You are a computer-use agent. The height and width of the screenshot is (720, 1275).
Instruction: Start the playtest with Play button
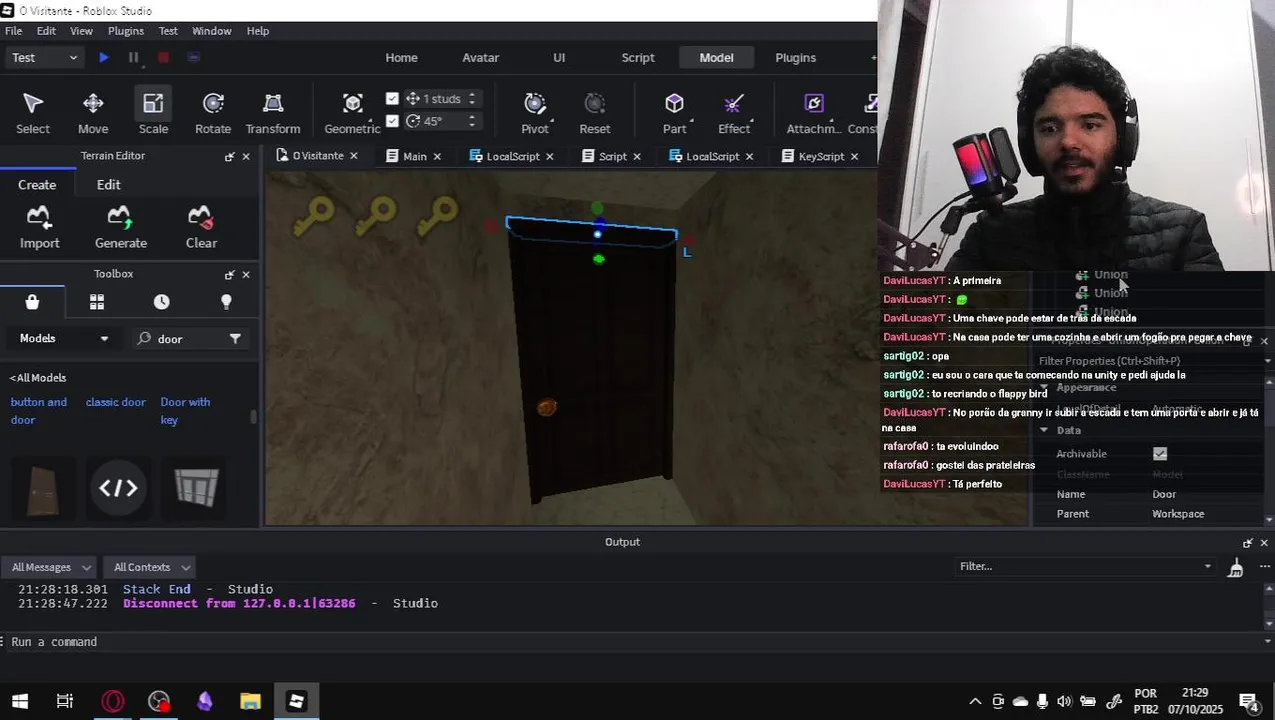tap(104, 58)
